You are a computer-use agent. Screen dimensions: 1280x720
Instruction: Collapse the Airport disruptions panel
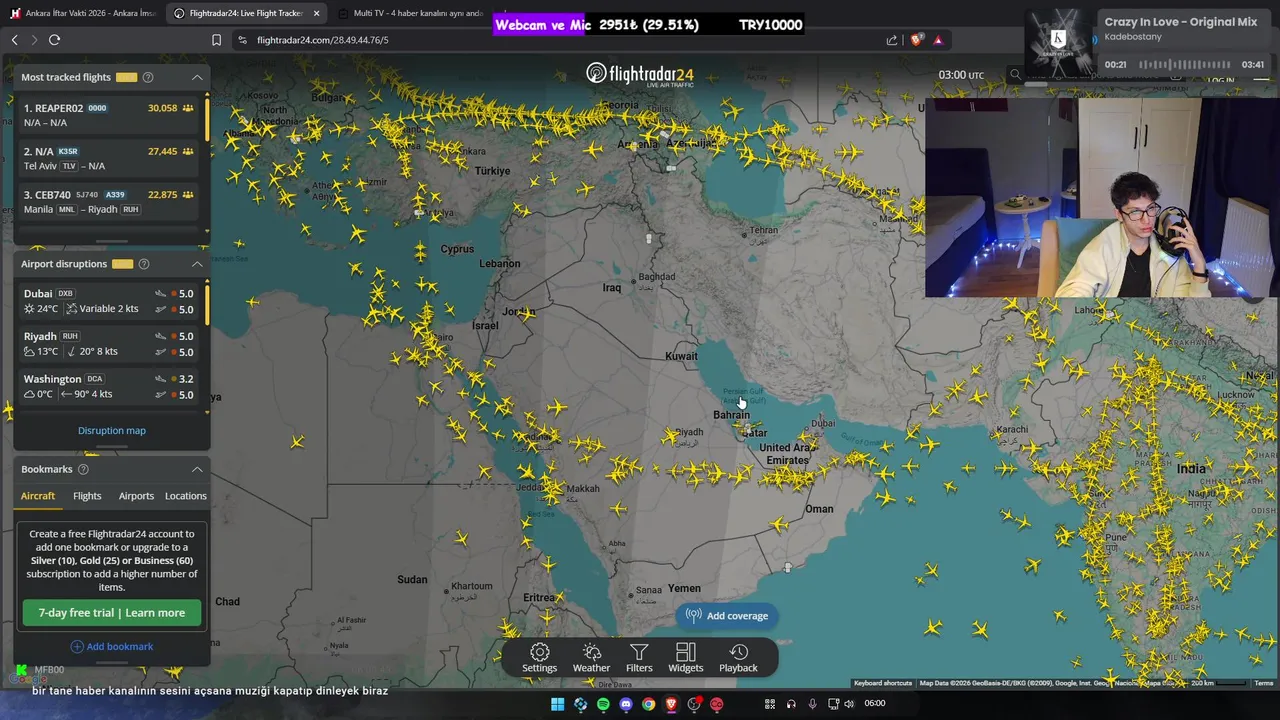point(197,264)
